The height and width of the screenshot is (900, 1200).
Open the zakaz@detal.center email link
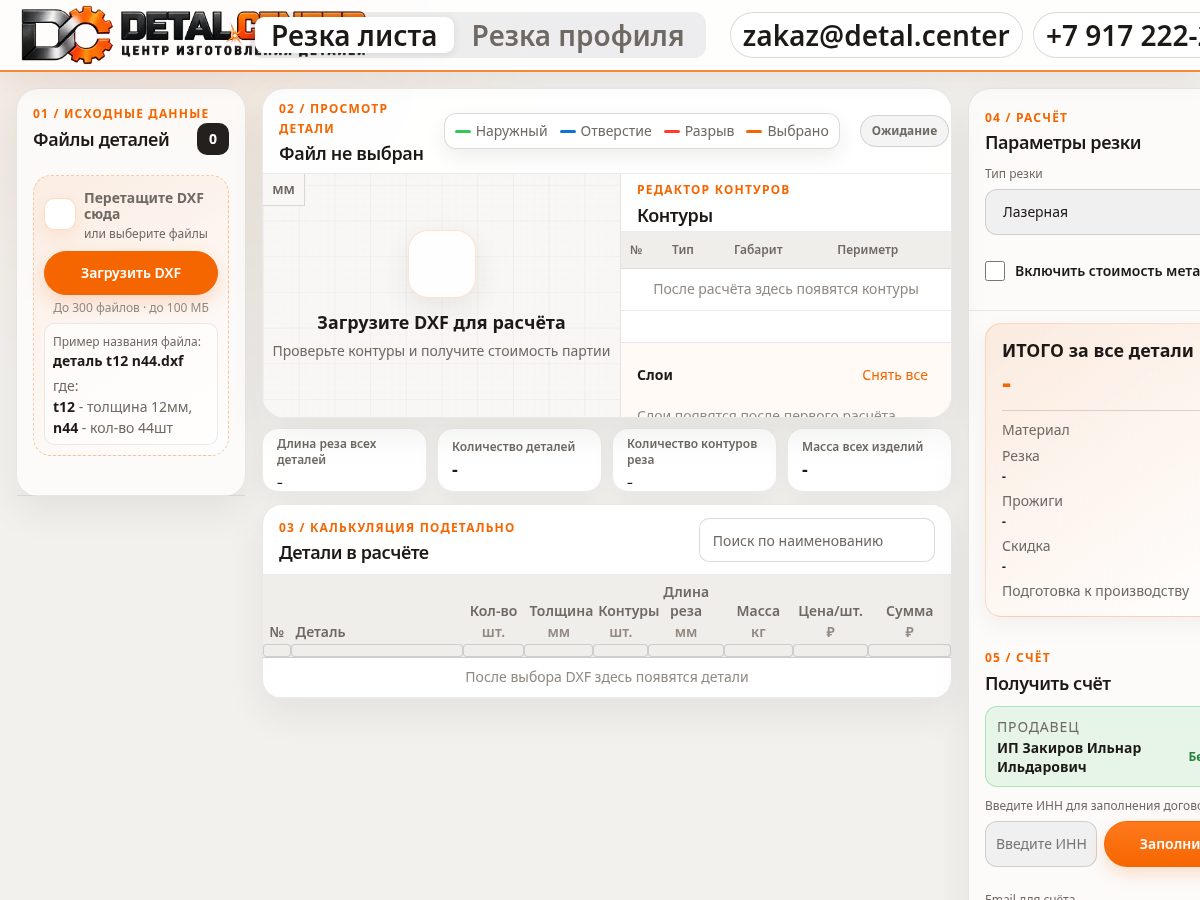pyautogui.click(x=876, y=36)
